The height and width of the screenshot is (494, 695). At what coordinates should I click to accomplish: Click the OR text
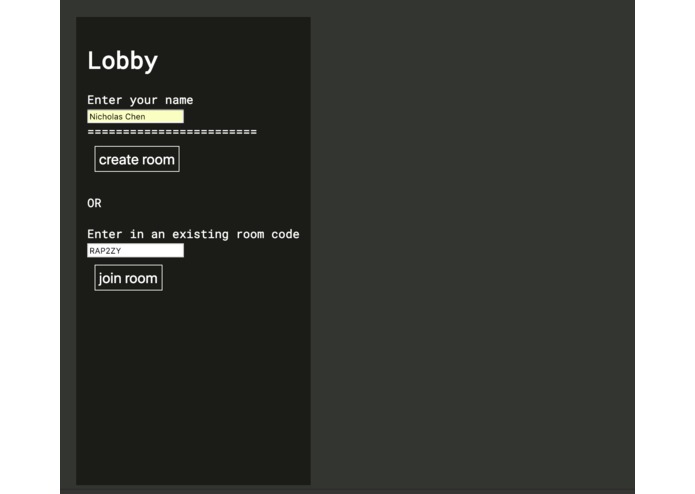click(94, 203)
